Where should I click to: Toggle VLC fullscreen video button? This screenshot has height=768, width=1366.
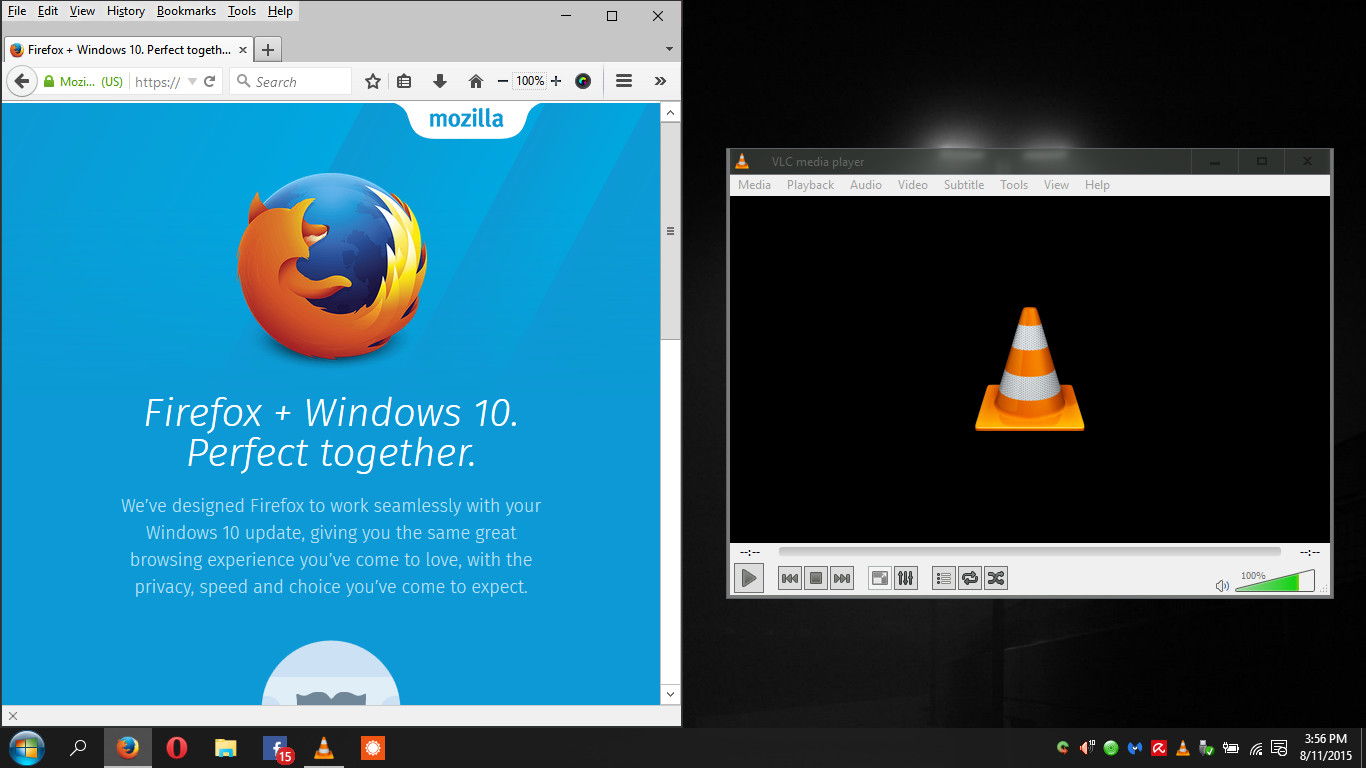tap(880, 578)
